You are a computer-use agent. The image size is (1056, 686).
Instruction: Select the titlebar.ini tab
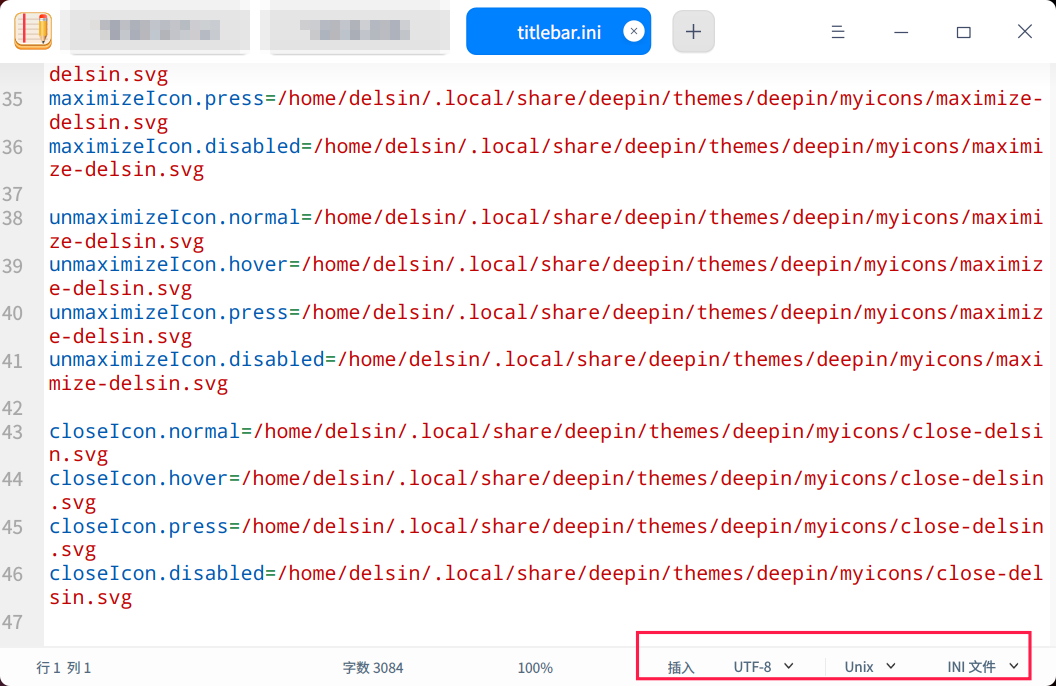coord(557,31)
